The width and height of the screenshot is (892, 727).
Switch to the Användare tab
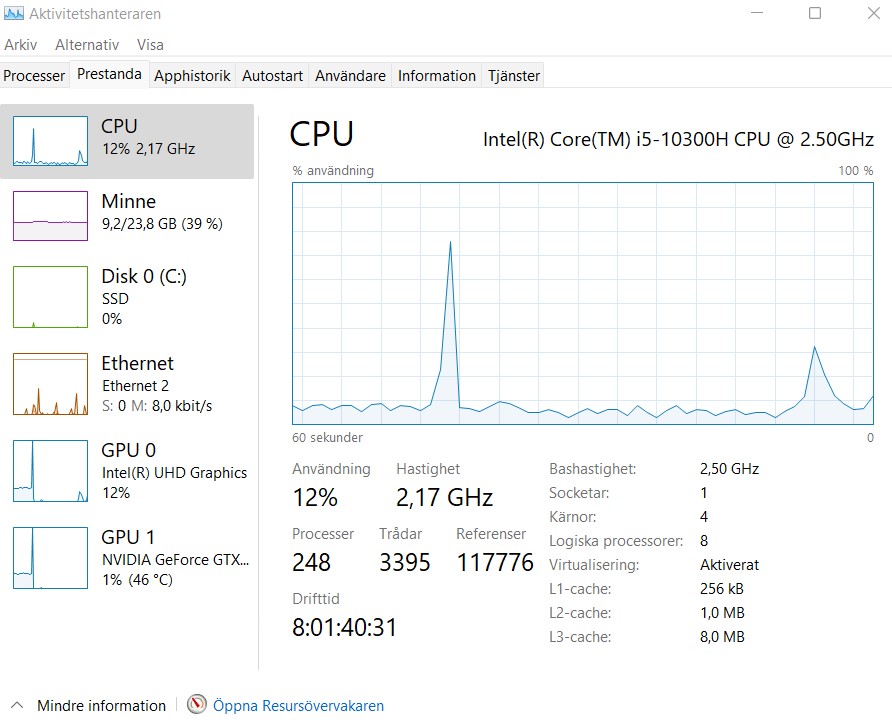(x=350, y=76)
